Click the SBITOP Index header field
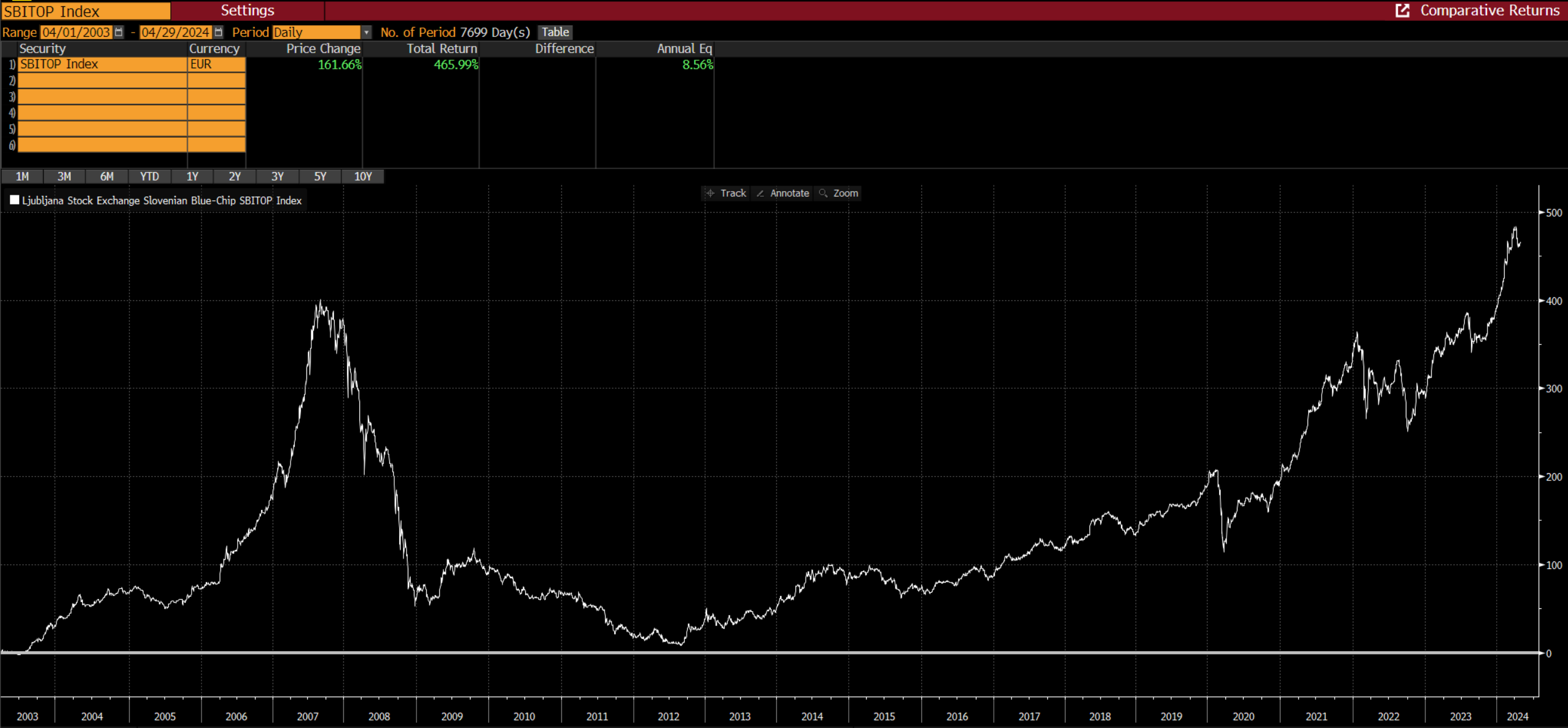 coord(86,11)
